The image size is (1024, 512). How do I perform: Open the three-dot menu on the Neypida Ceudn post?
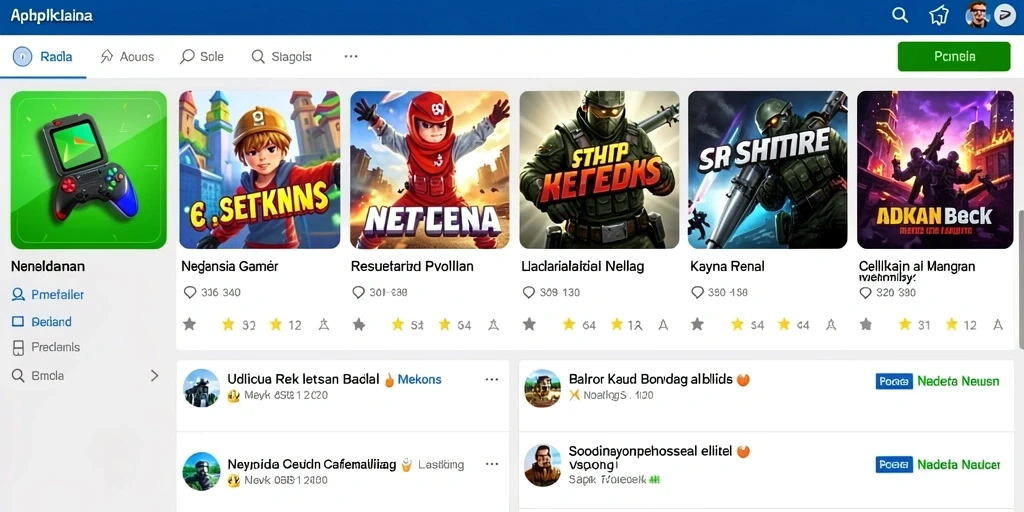pyautogui.click(x=492, y=464)
